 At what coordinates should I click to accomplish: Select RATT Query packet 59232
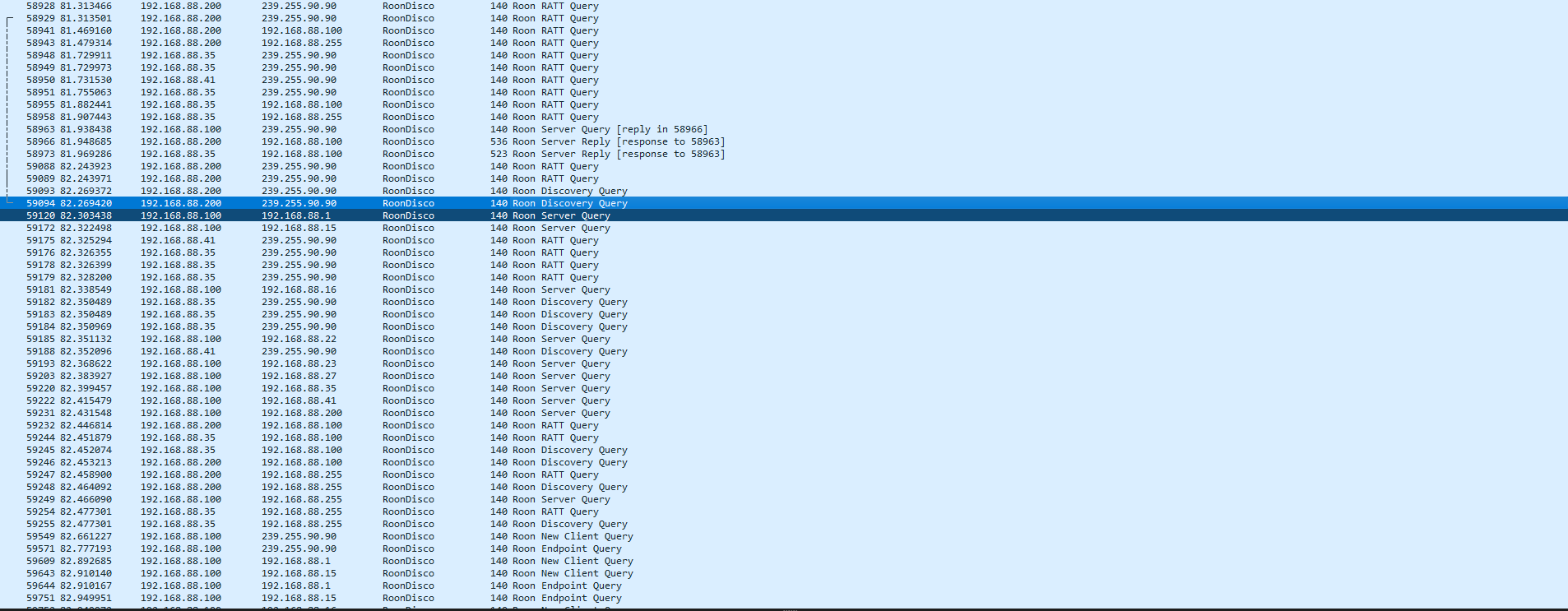point(784,425)
